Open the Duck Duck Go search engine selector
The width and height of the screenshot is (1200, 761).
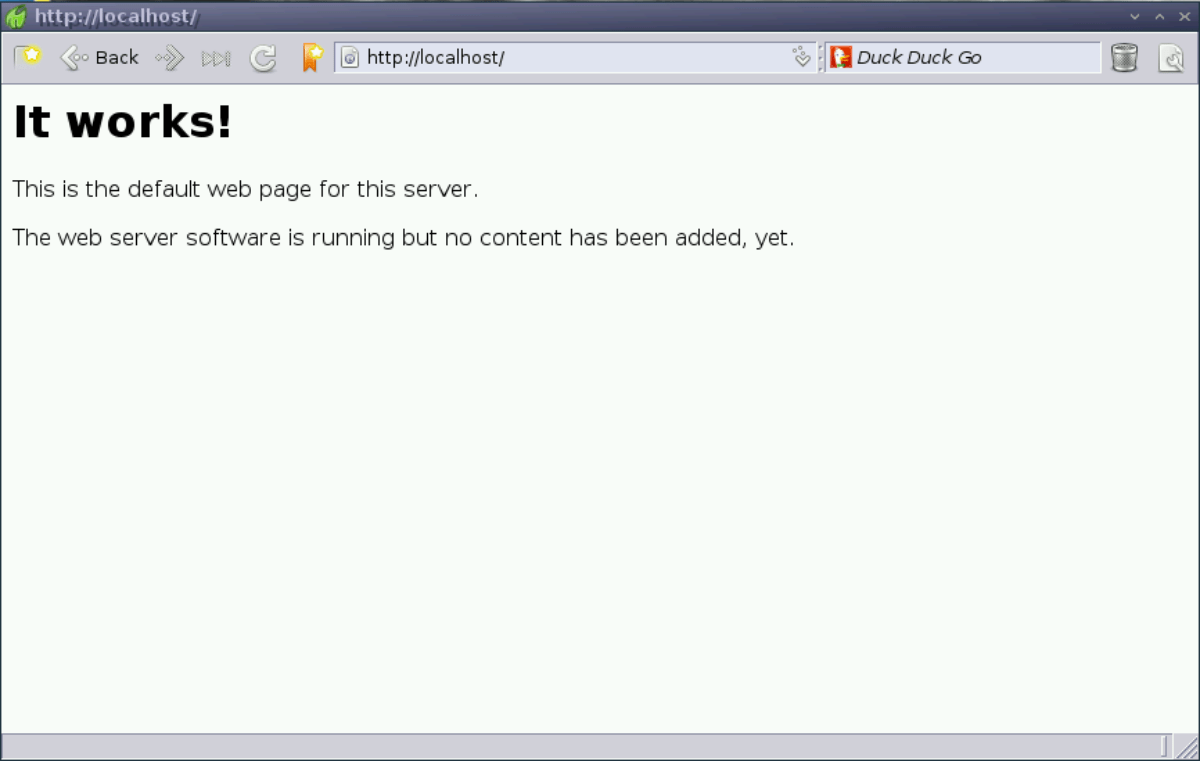[841, 58]
